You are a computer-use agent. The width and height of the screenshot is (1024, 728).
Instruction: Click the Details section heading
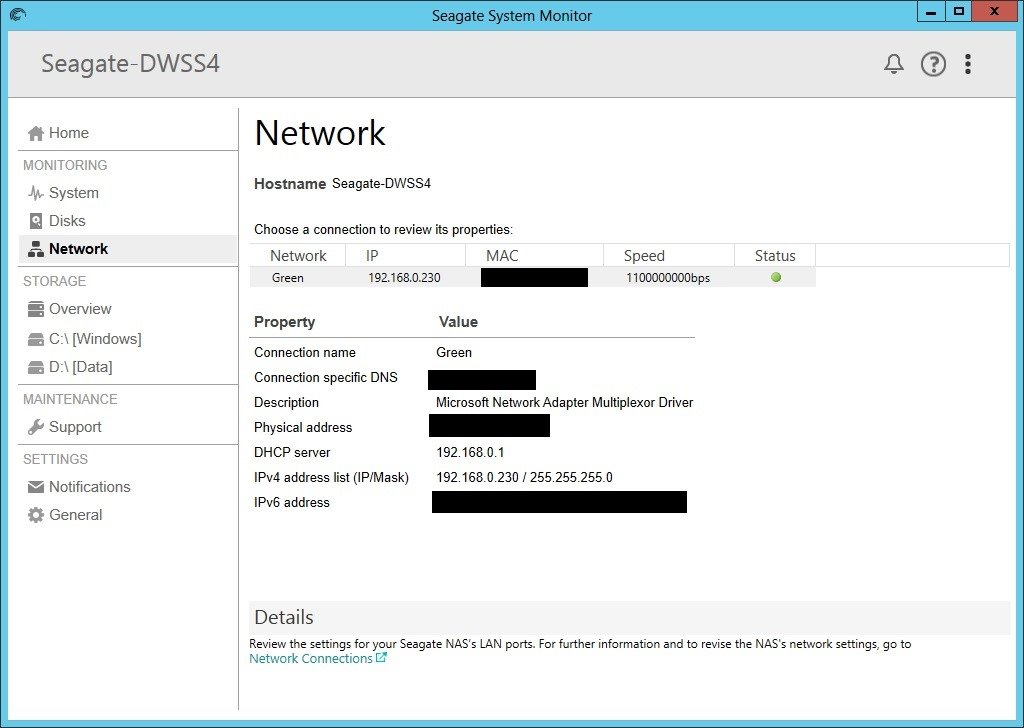click(284, 617)
